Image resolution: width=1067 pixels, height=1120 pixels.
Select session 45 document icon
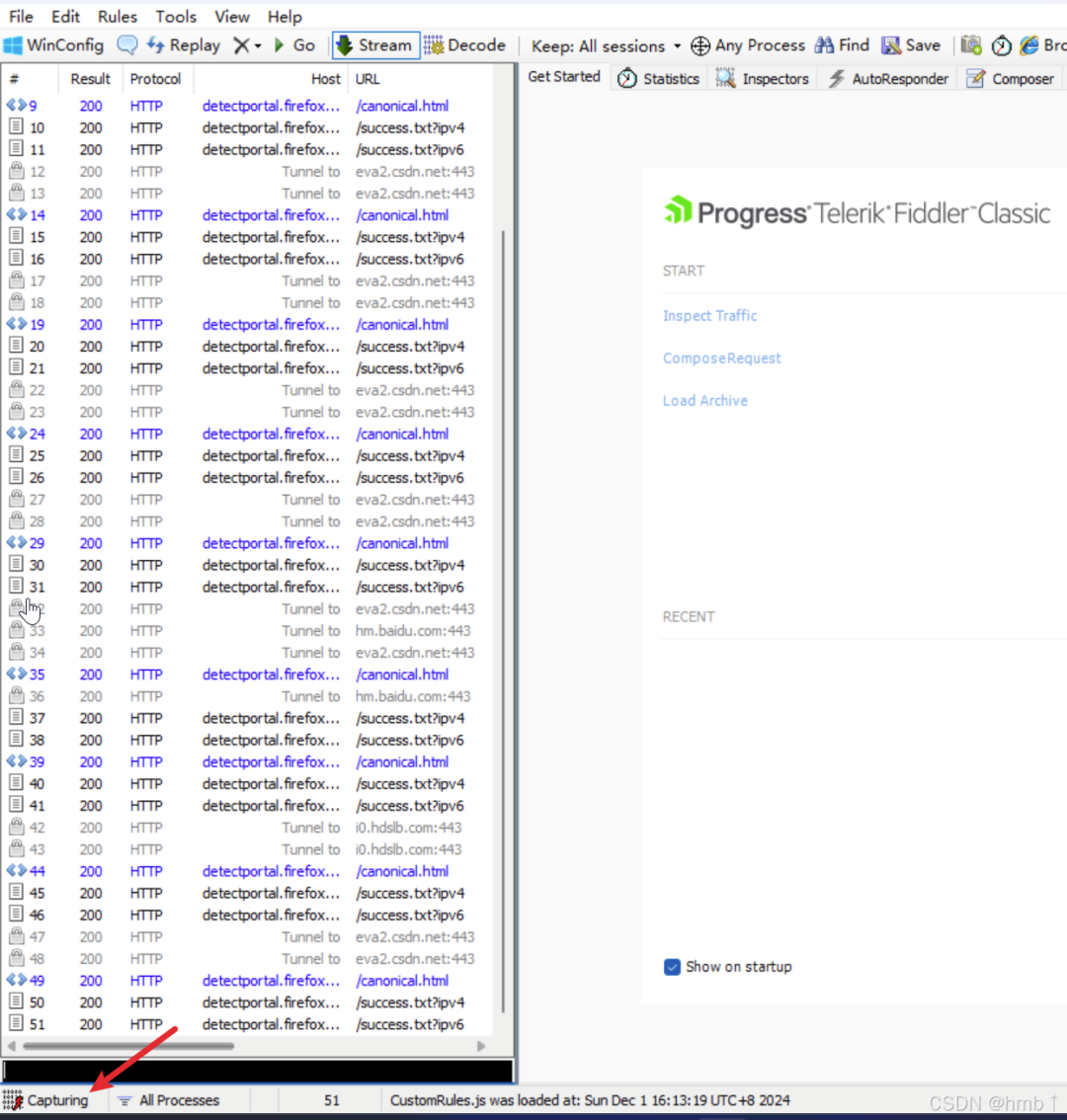coord(16,892)
